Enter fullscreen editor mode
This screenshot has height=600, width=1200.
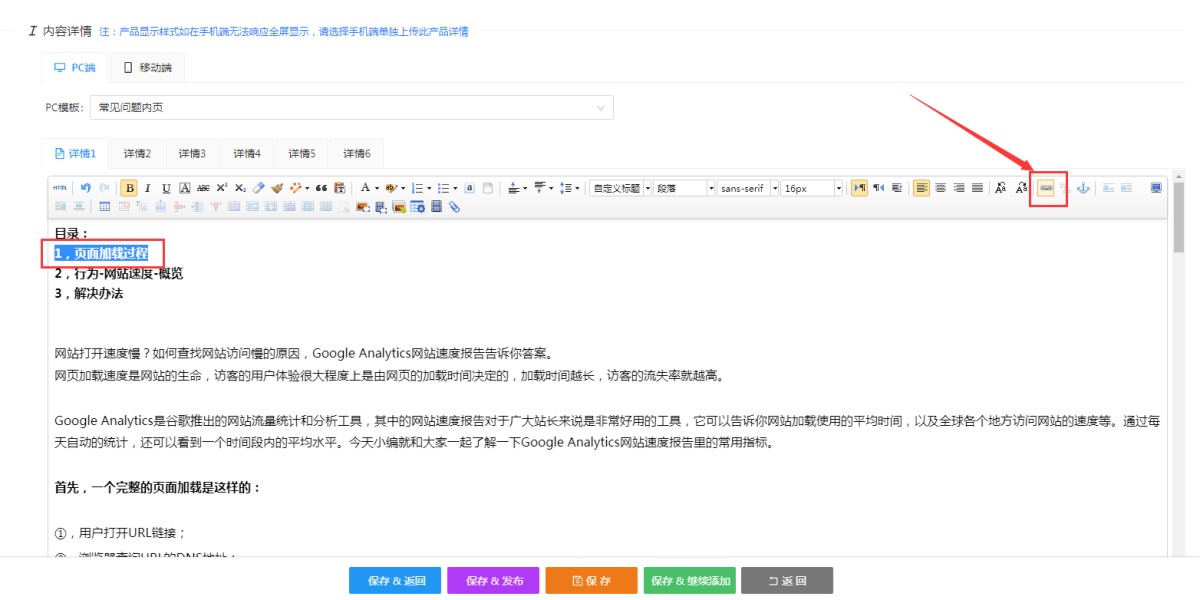[1156, 188]
